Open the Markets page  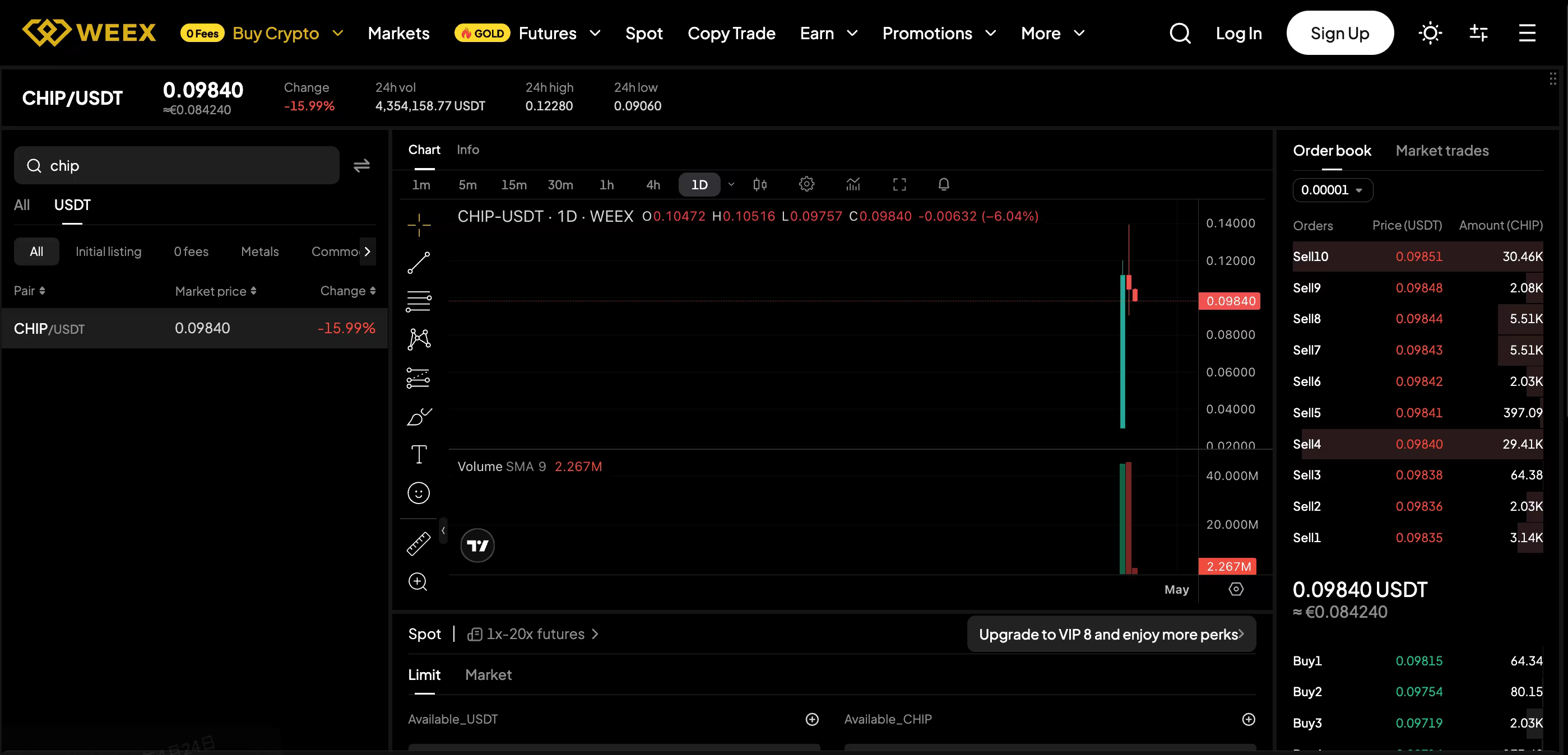(x=398, y=33)
